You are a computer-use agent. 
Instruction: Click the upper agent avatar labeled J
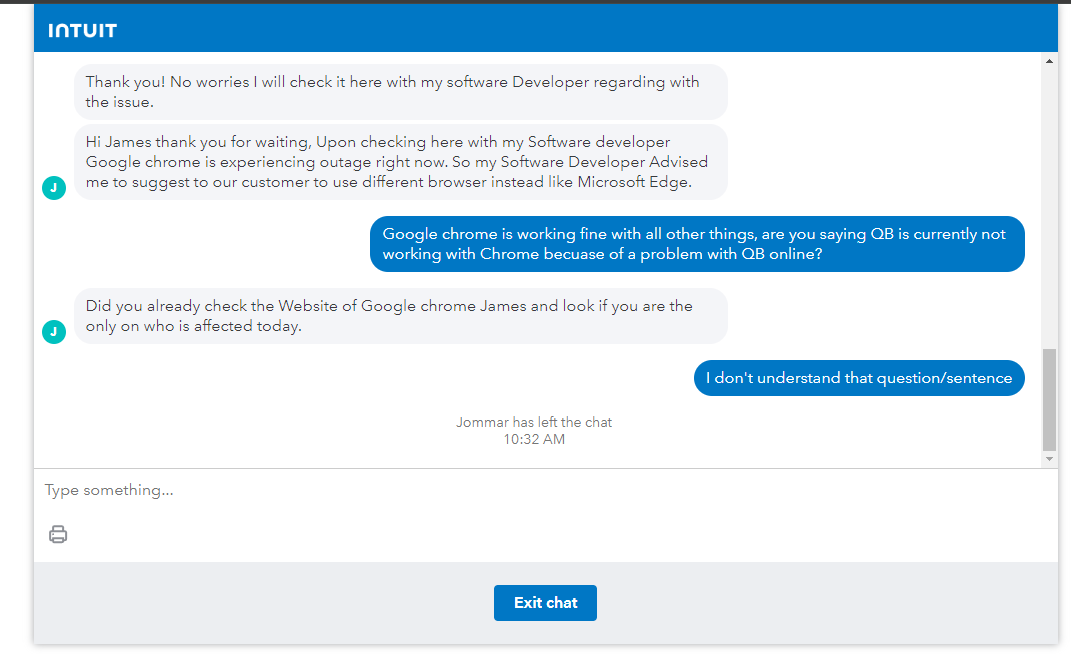(54, 187)
